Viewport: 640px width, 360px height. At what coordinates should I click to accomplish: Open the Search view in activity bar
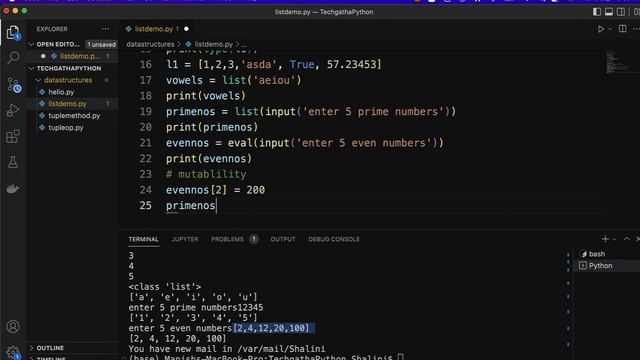click(13, 58)
